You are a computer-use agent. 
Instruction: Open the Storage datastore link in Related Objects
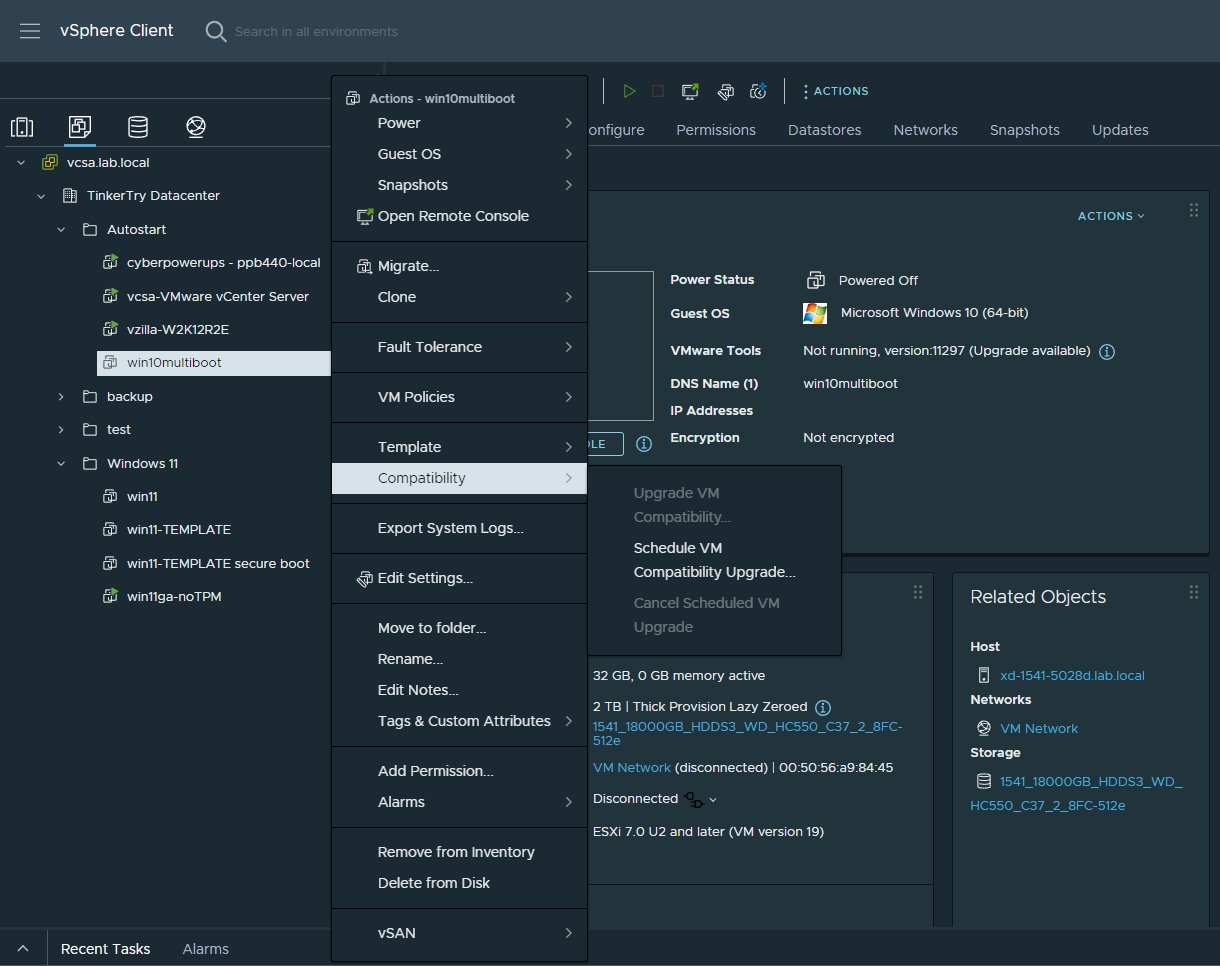(x=1076, y=793)
